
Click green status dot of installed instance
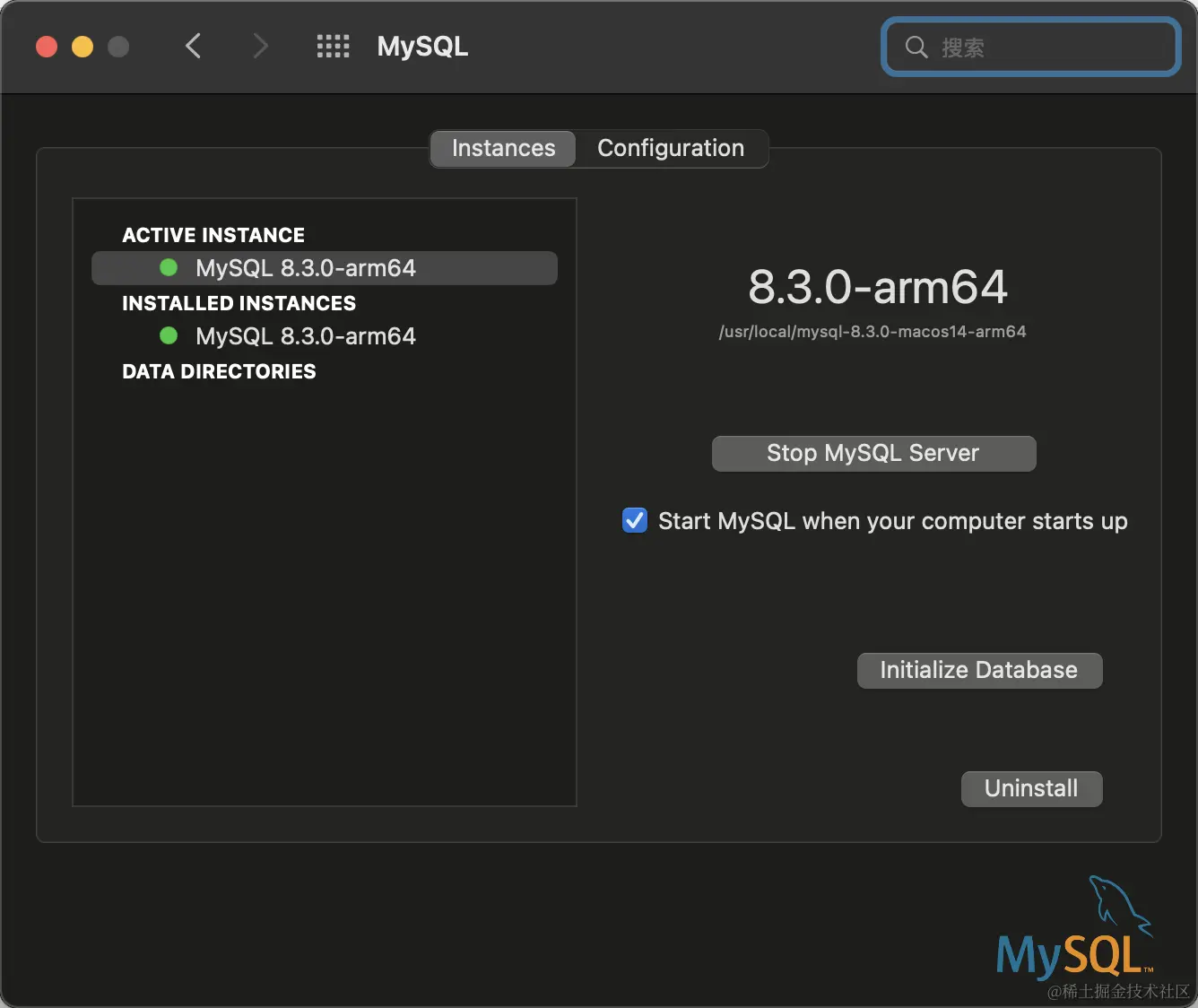[169, 335]
